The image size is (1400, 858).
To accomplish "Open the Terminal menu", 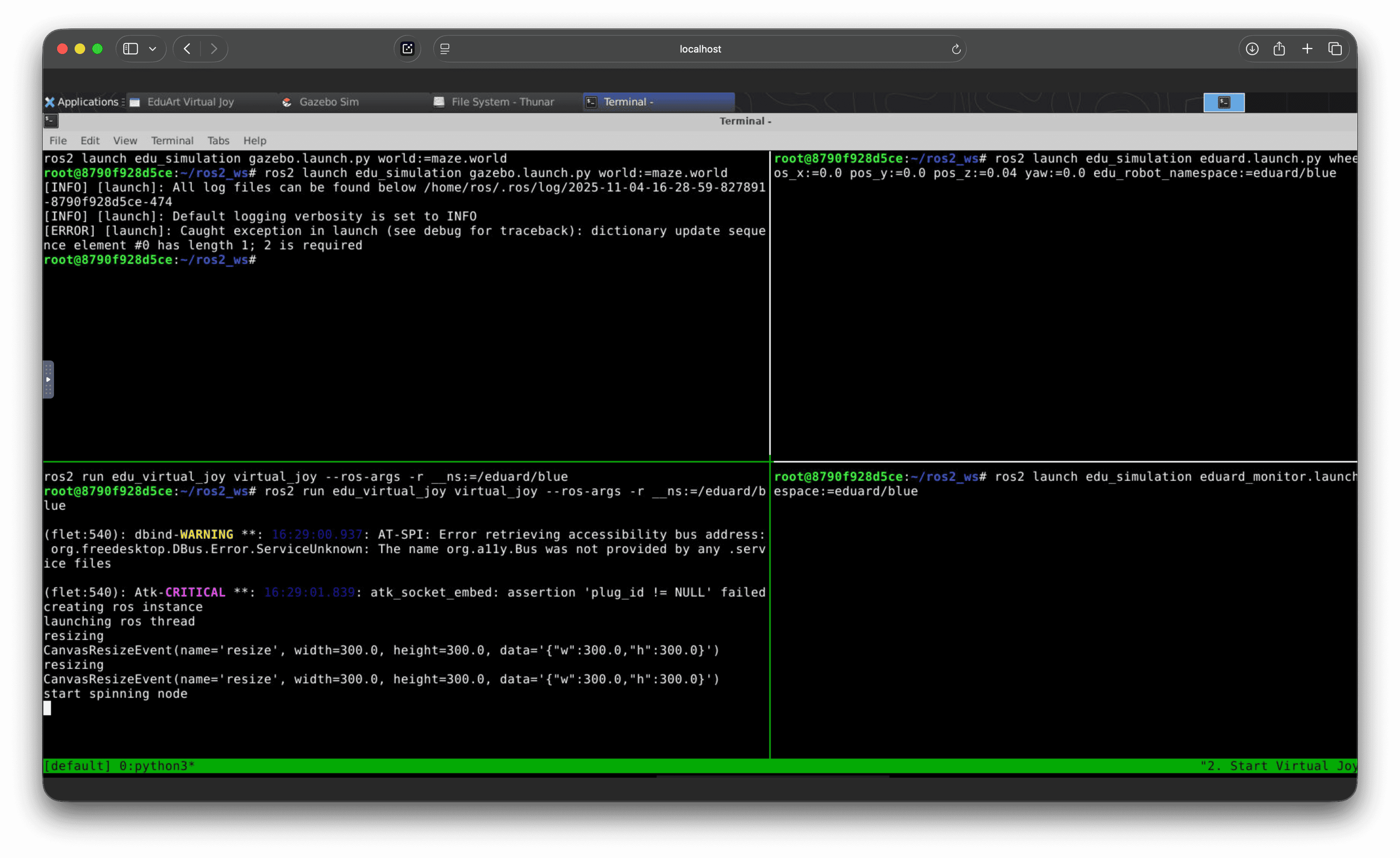I will tap(172, 140).
